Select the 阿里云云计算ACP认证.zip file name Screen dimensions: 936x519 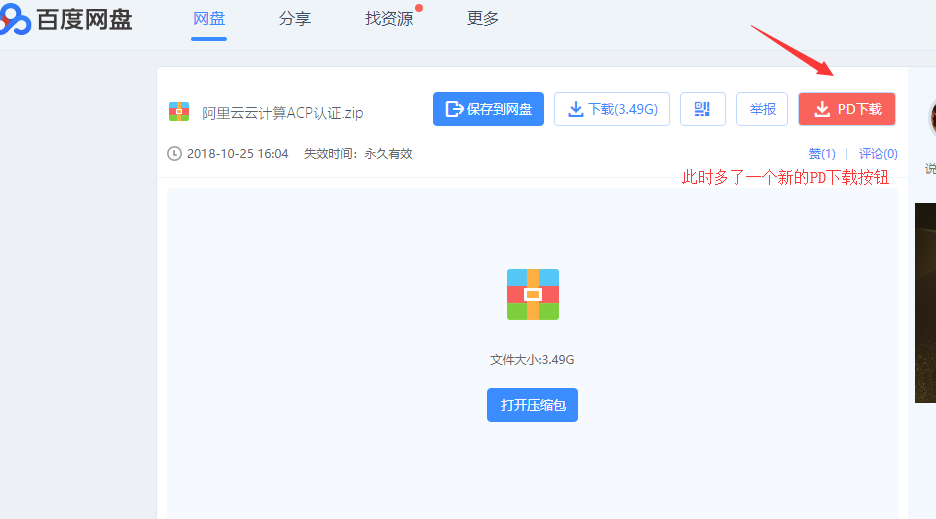[282, 113]
